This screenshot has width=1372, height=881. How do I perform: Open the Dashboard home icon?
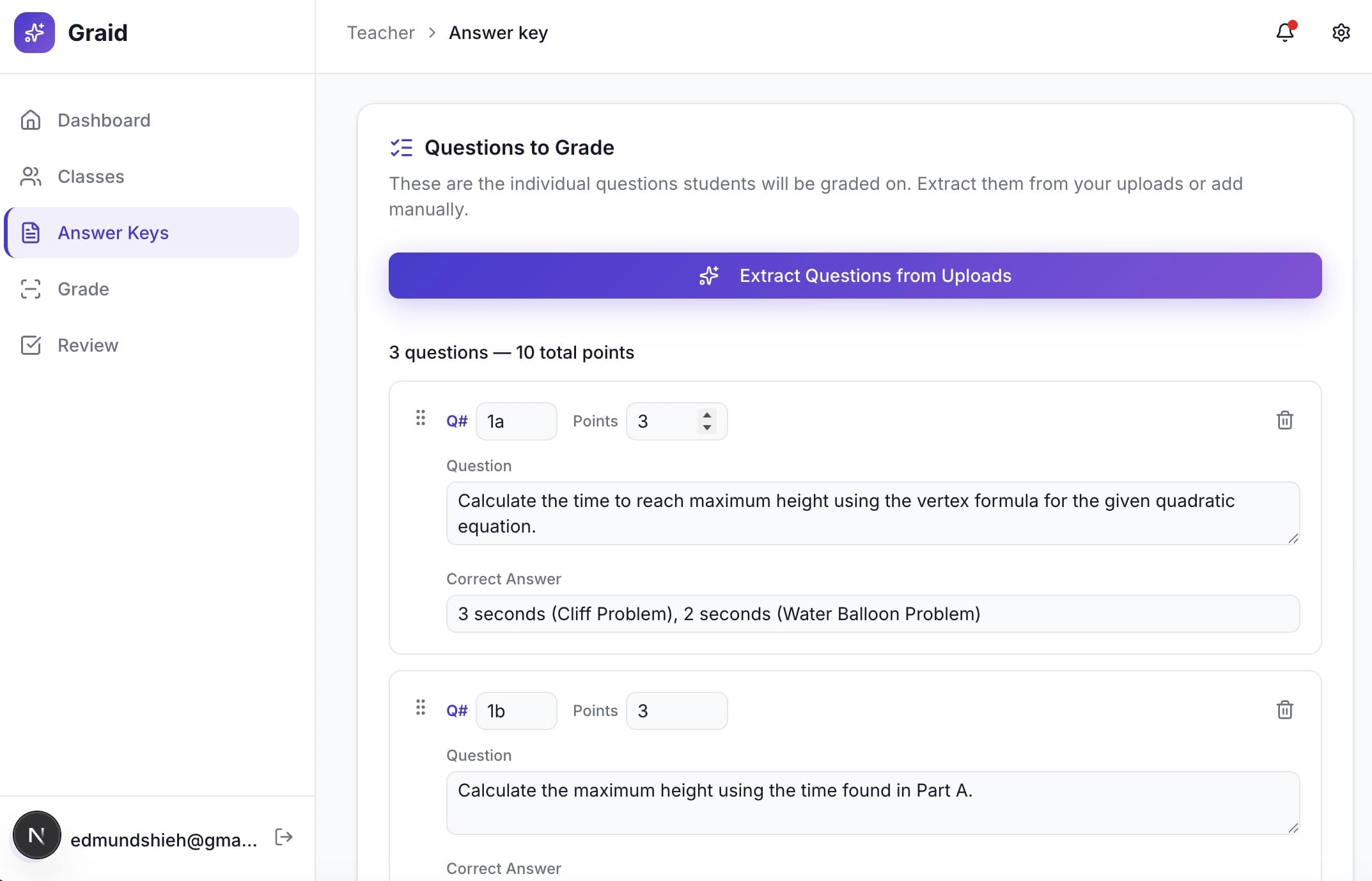[x=31, y=120]
